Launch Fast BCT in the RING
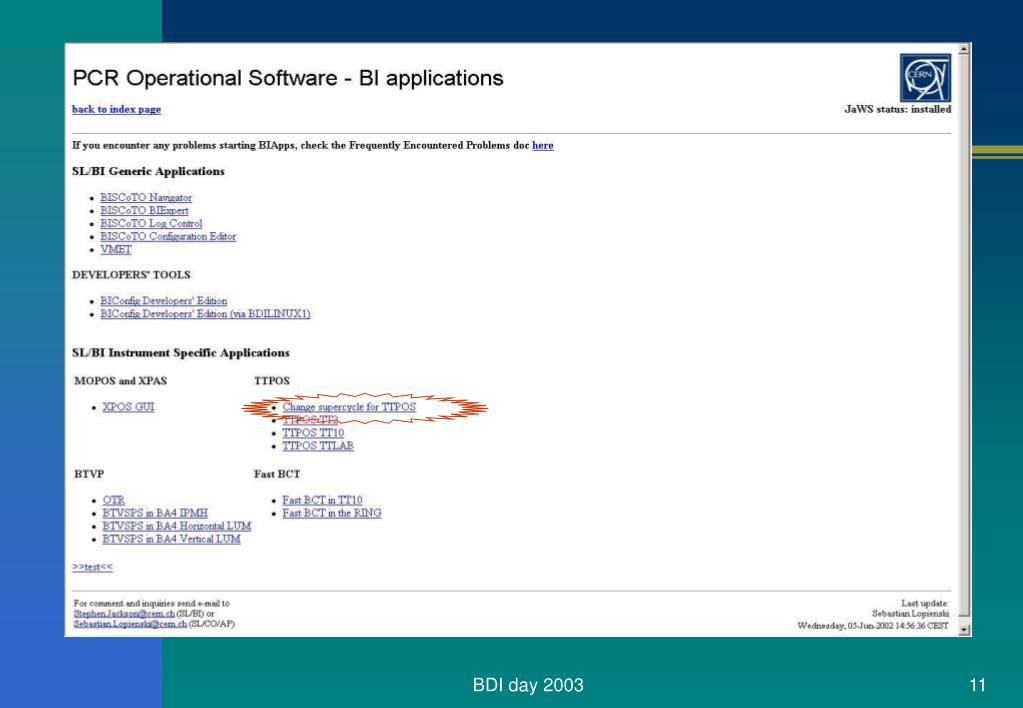This screenshot has width=1023, height=708. point(331,513)
